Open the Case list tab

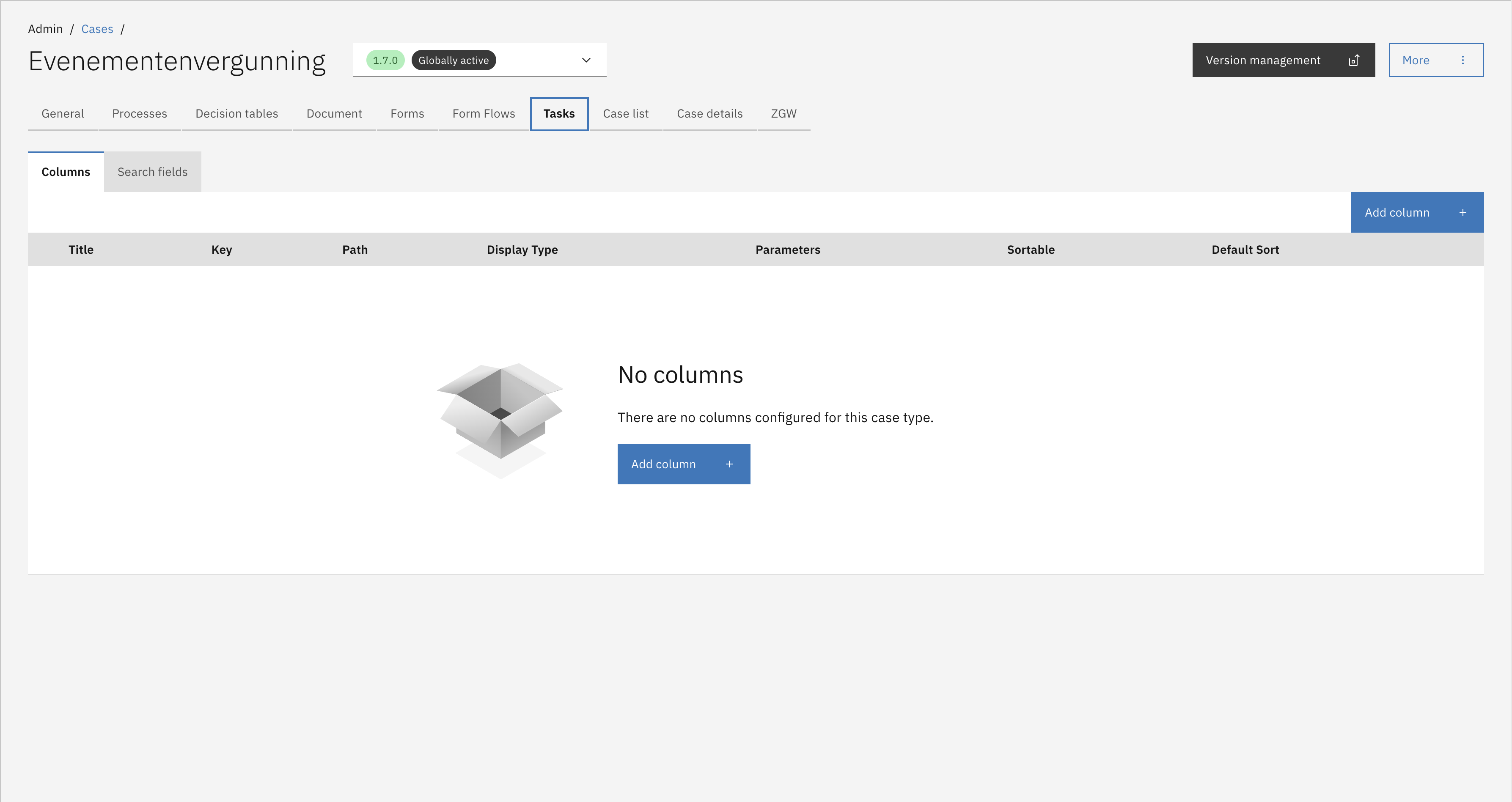pos(625,114)
